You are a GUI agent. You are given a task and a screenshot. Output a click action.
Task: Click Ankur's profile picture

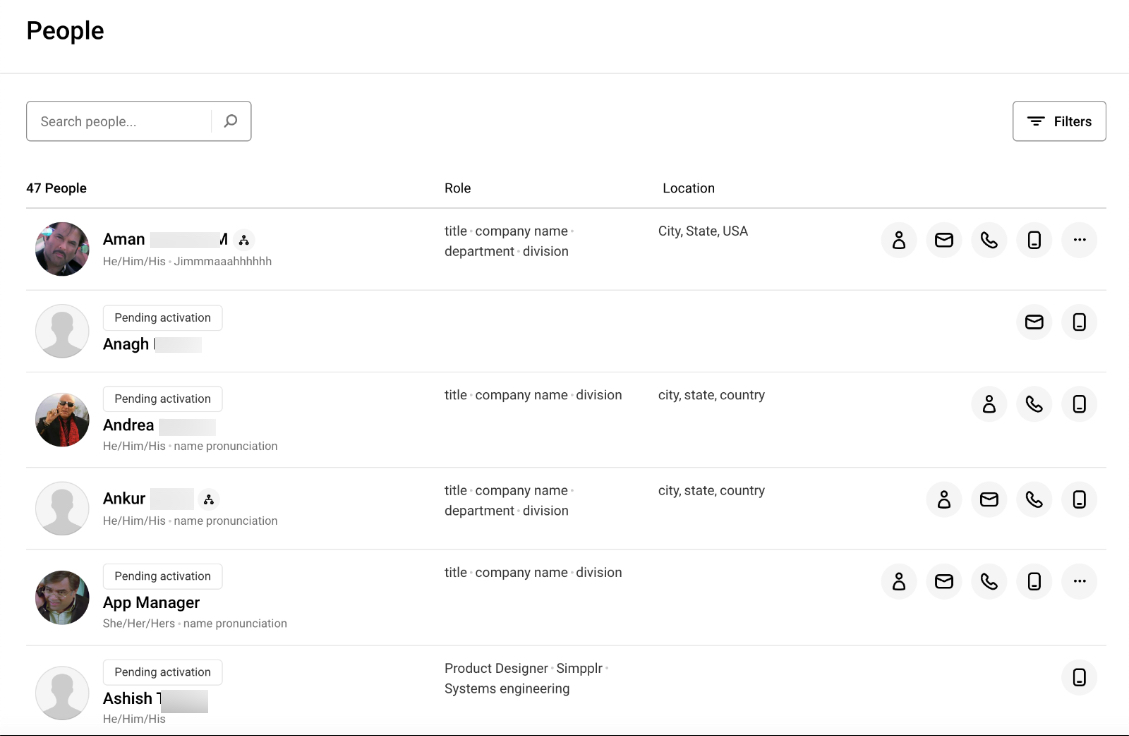pyautogui.click(x=62, y=508)
